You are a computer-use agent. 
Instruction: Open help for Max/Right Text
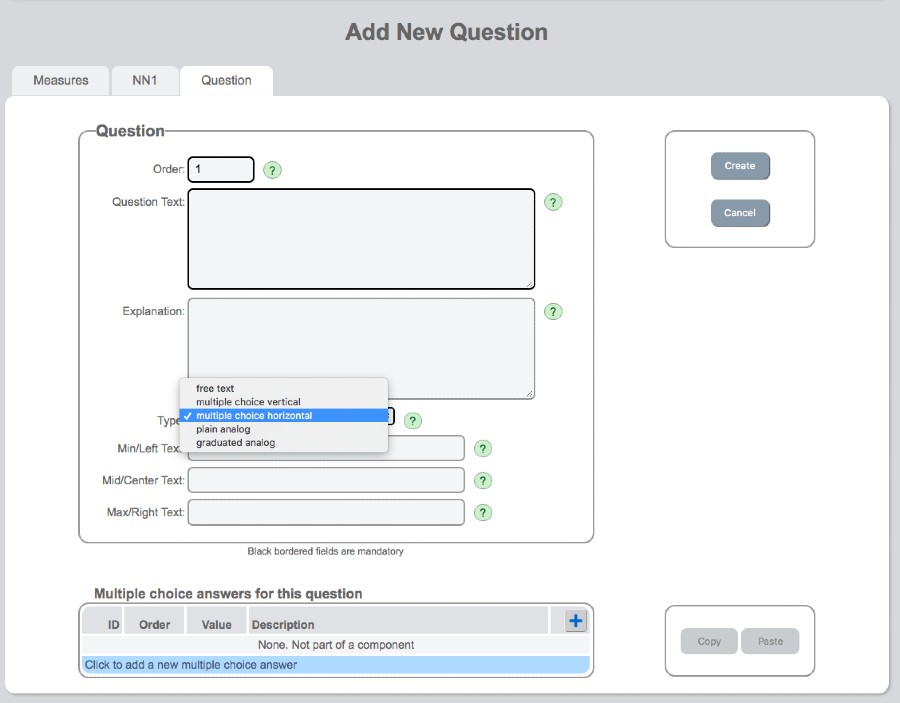(483, 512)
